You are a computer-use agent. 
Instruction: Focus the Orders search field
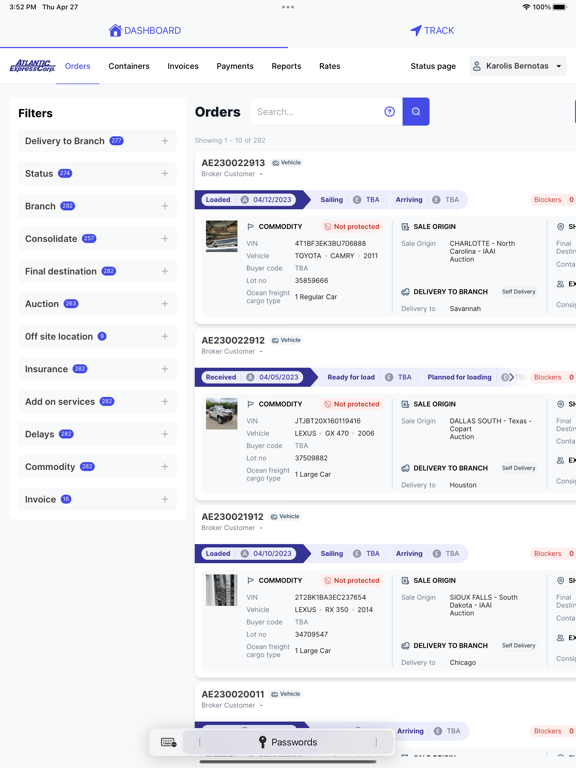pos(327,112)
